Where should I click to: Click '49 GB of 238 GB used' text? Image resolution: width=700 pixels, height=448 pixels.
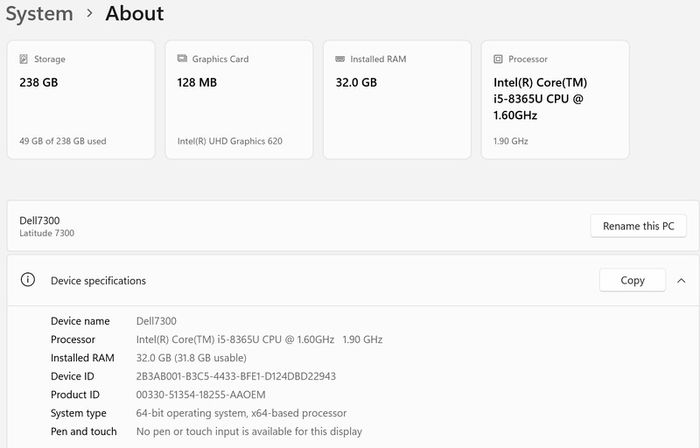[x=63, y=141]
